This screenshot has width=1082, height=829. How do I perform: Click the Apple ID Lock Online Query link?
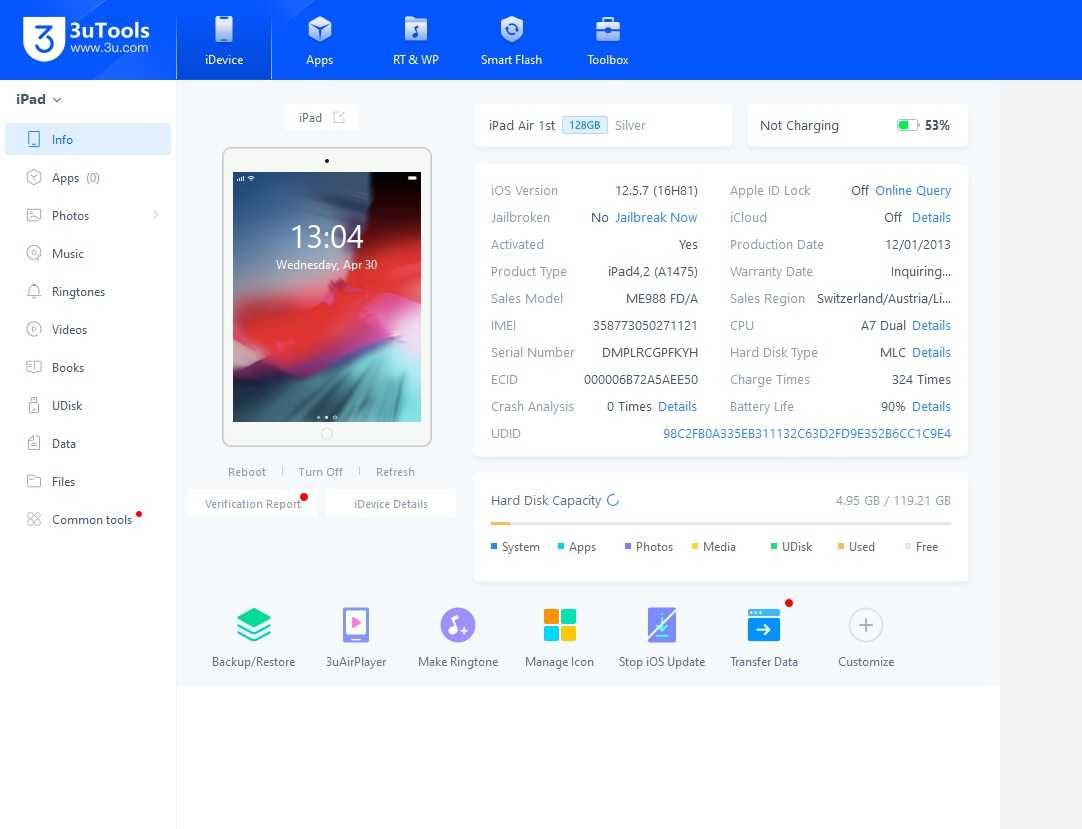[912, 191]
